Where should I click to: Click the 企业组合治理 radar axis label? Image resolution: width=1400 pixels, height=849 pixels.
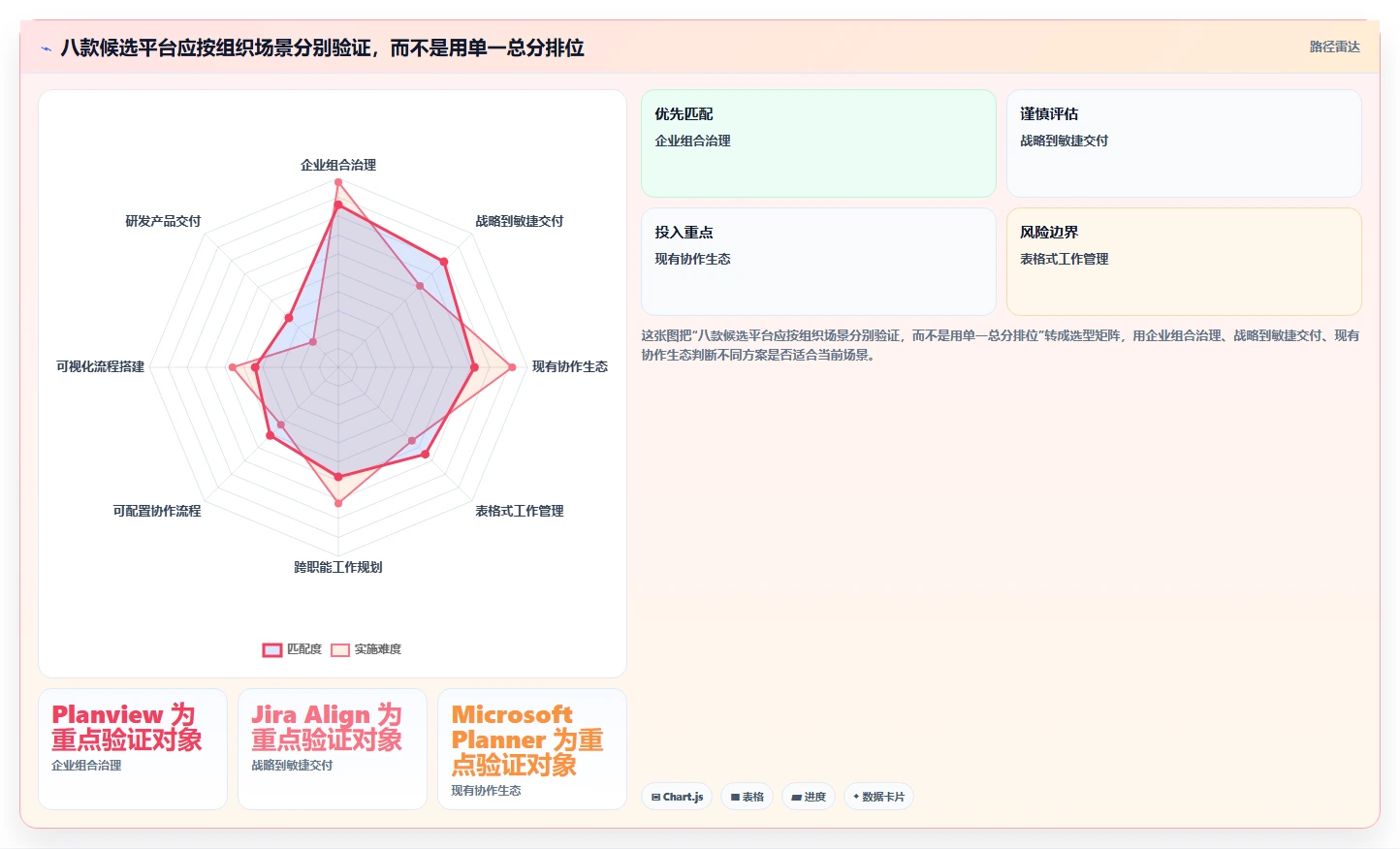(338, 165)
